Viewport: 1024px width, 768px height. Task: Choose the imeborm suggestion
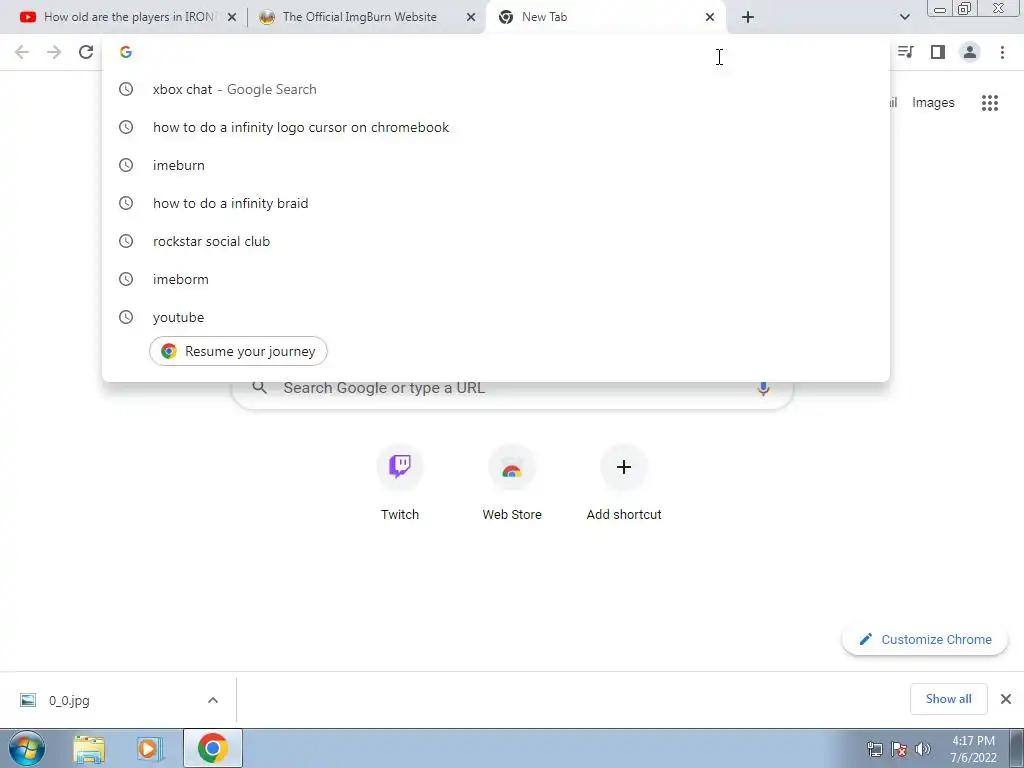[x=496, y=279]
